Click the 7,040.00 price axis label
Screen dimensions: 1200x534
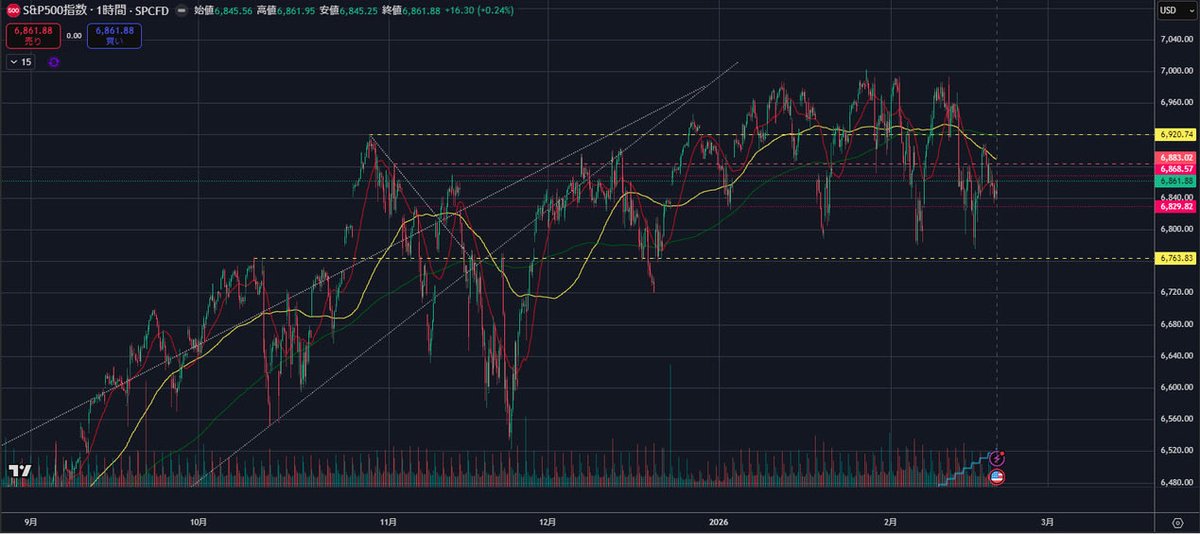[x=1178, y=39]
